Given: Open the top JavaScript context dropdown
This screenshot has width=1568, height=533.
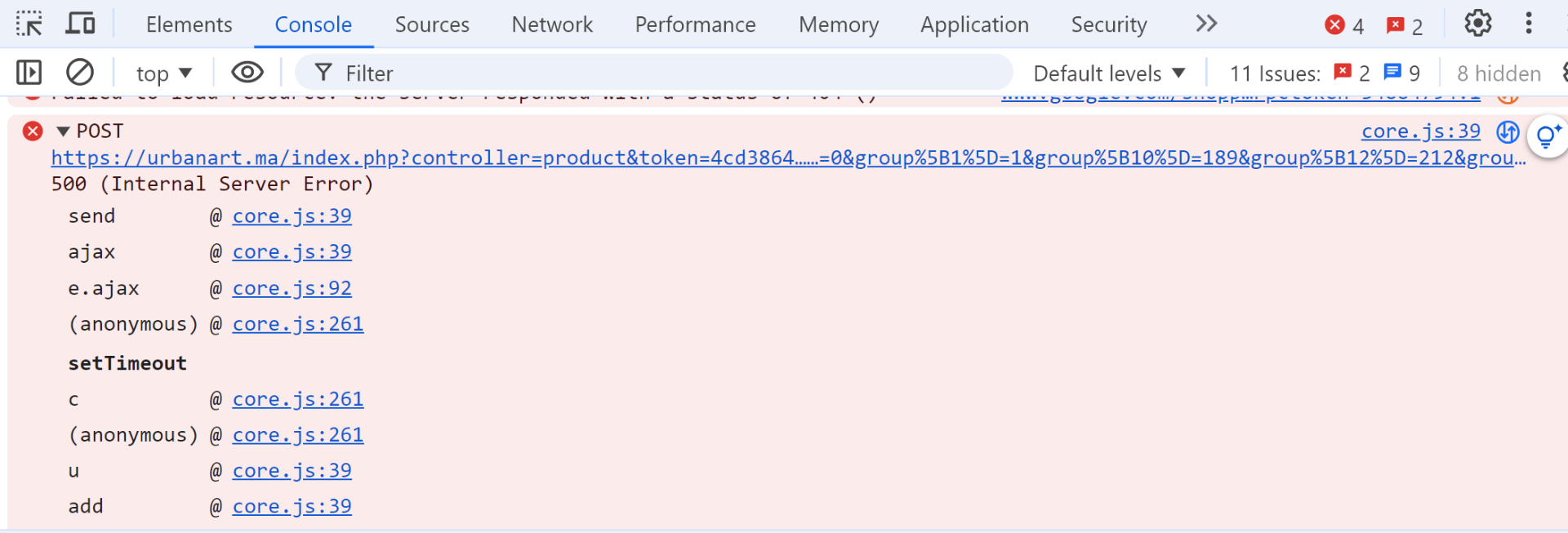Looking at the screenshot, I should (x=163, y=73).
